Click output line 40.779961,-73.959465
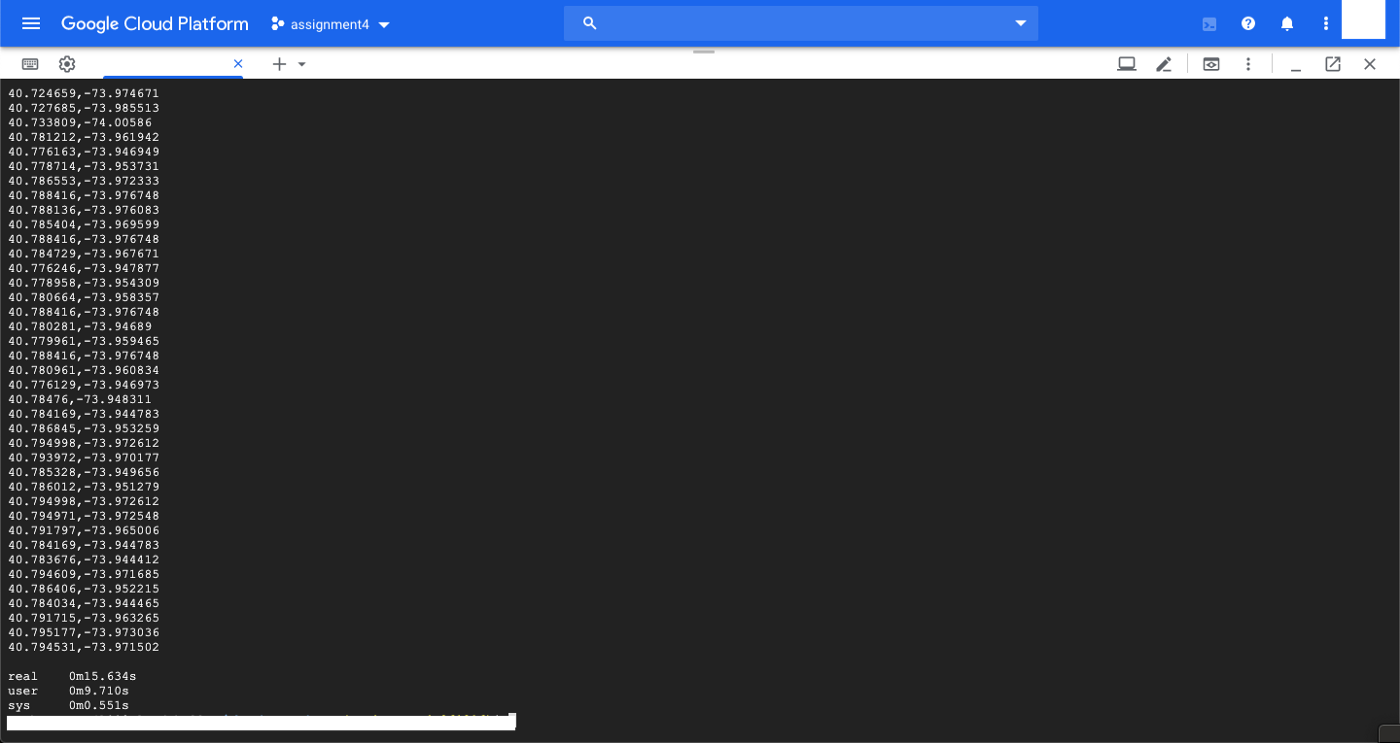Viewport: 1400px width, 743px height. 84,341
